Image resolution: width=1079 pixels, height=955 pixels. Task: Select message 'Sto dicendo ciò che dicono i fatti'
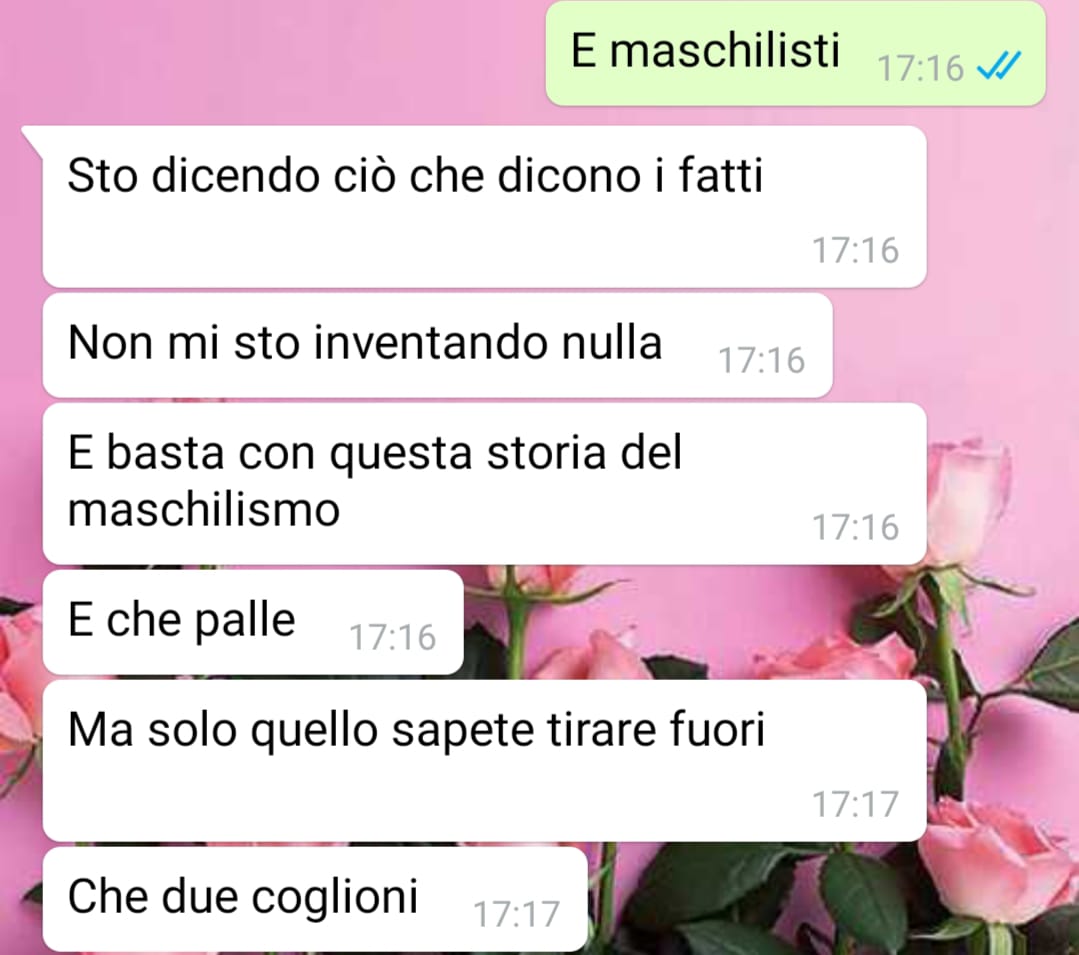coord(484,206)
